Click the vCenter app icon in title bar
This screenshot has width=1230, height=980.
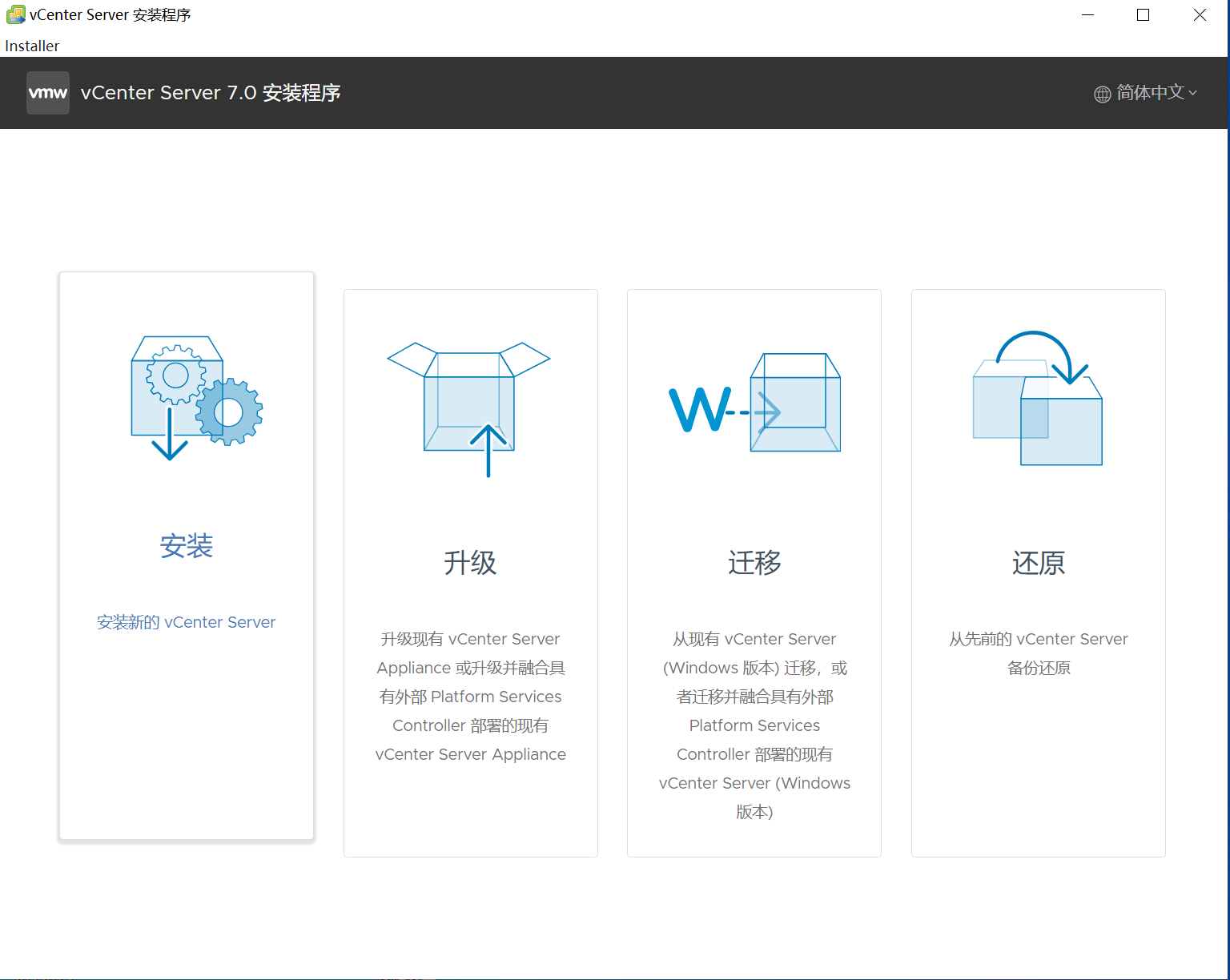pyautogui.click(x=15, y=14)
